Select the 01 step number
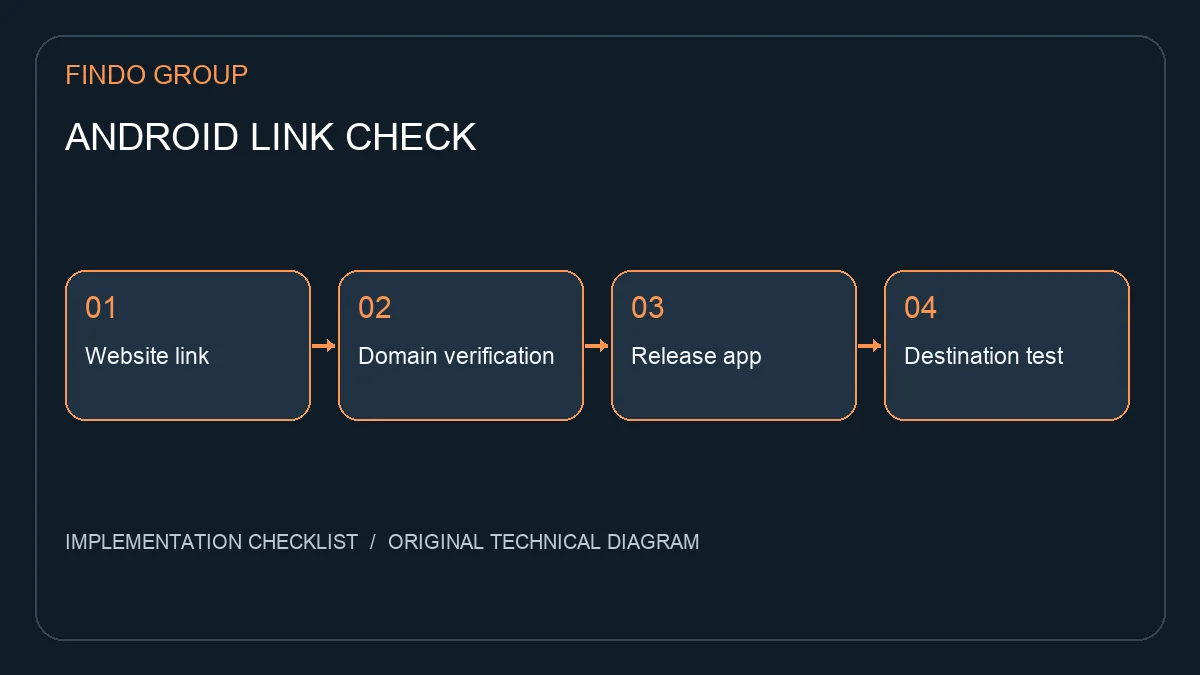The image size is (1200, 675). [x=101, y=308]
